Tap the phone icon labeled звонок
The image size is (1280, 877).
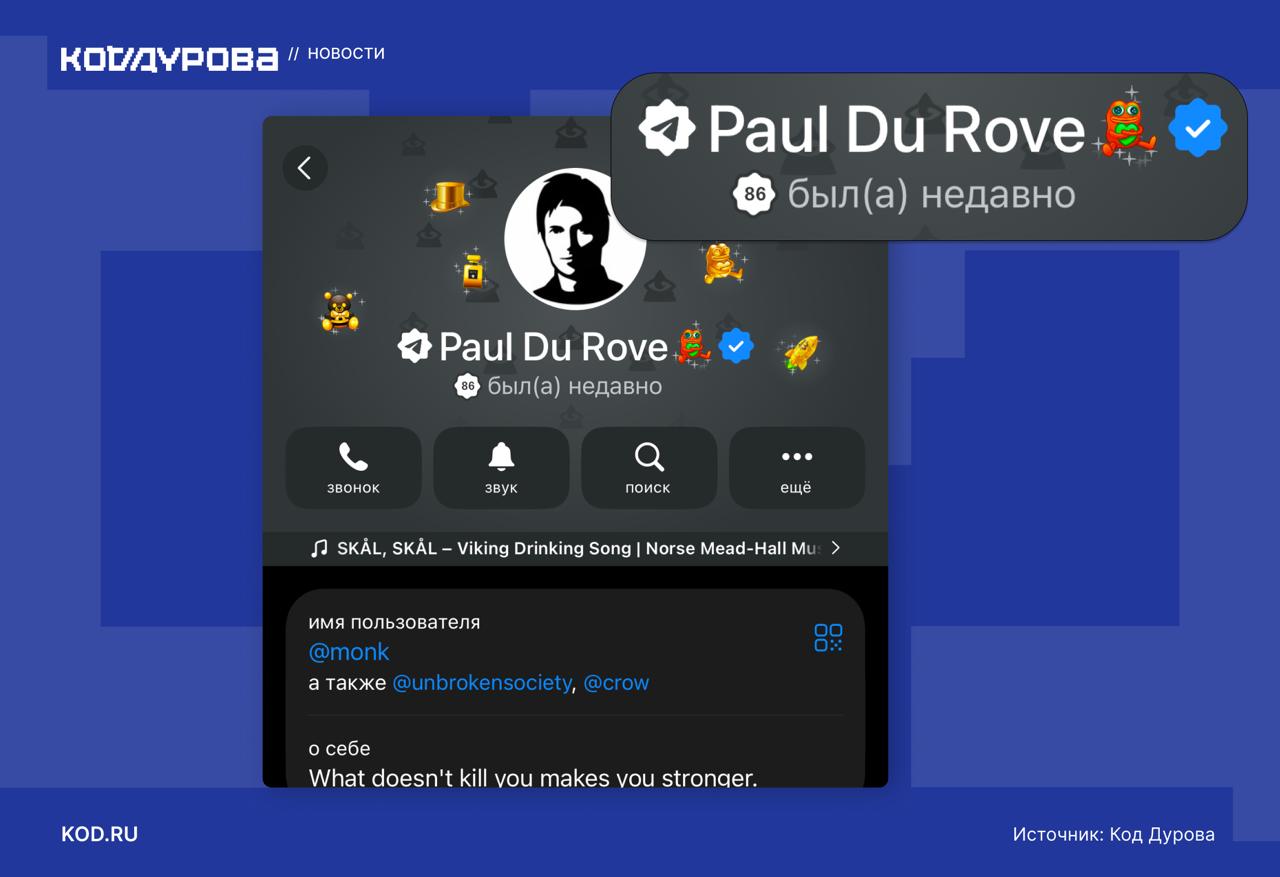pos(353,468)
